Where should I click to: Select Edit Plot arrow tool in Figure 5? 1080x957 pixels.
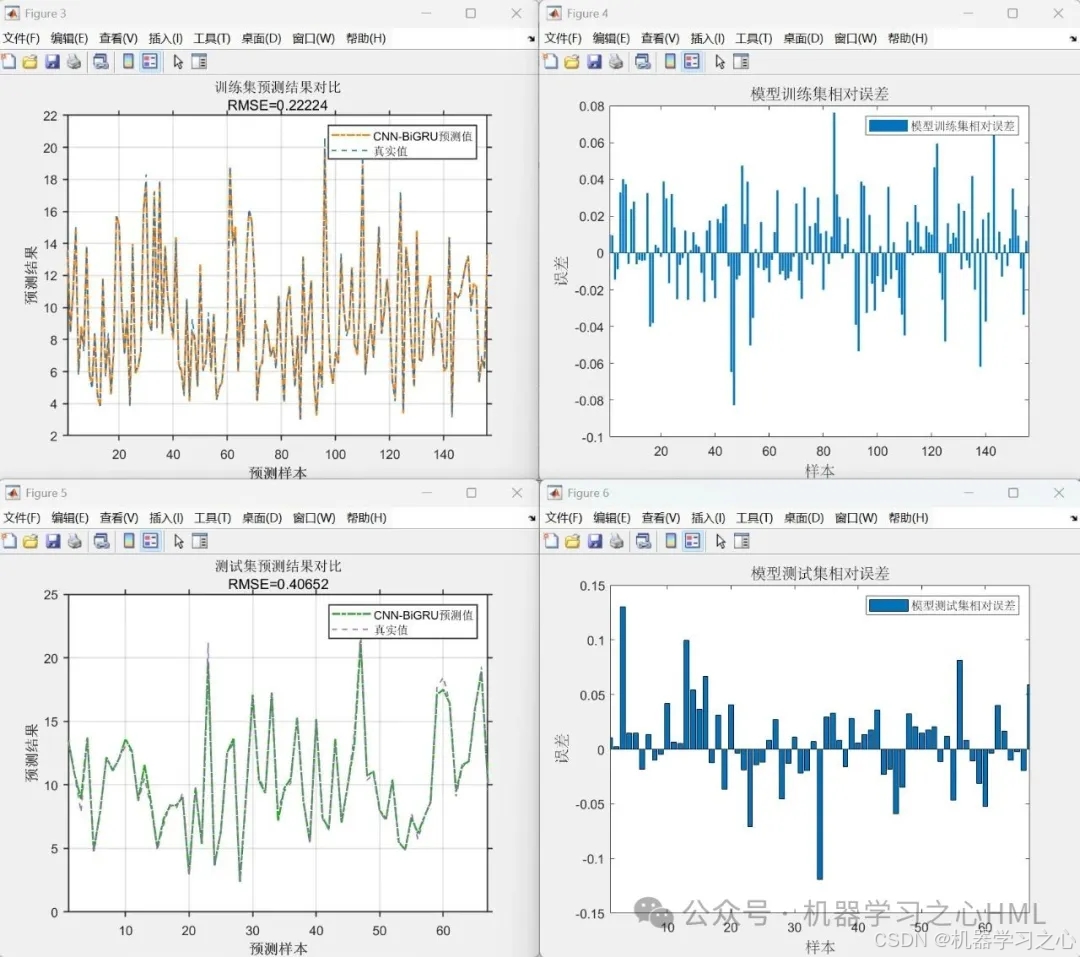coord(179,542)
